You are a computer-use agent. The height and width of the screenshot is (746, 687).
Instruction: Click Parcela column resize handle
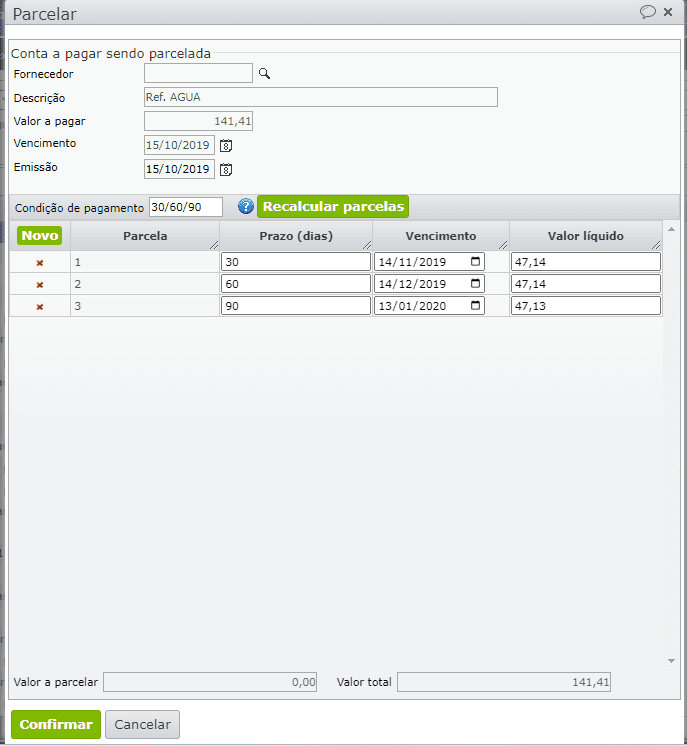(x=214, y=245)
